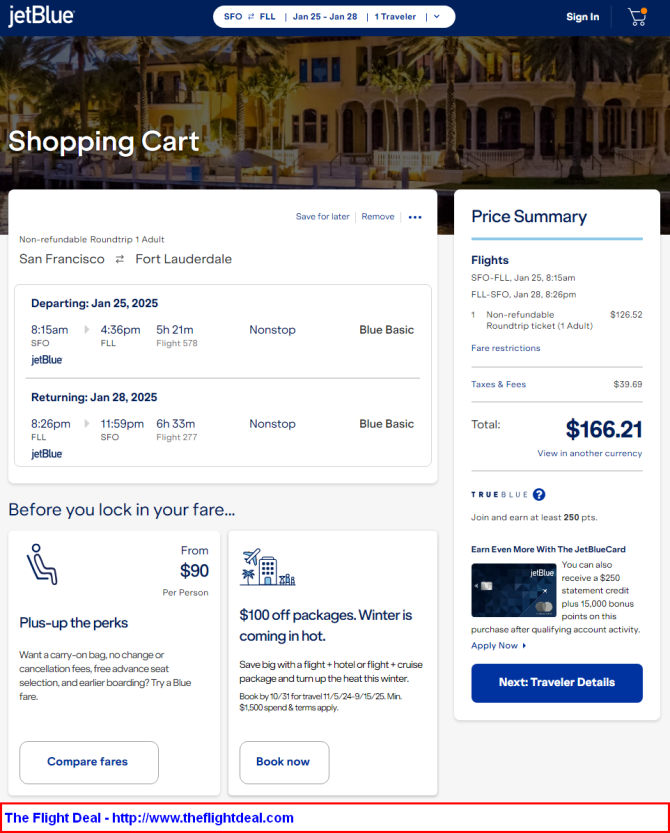Open the three-dot more options menu
Screen dimensions: 670x833
click(415, 217)
